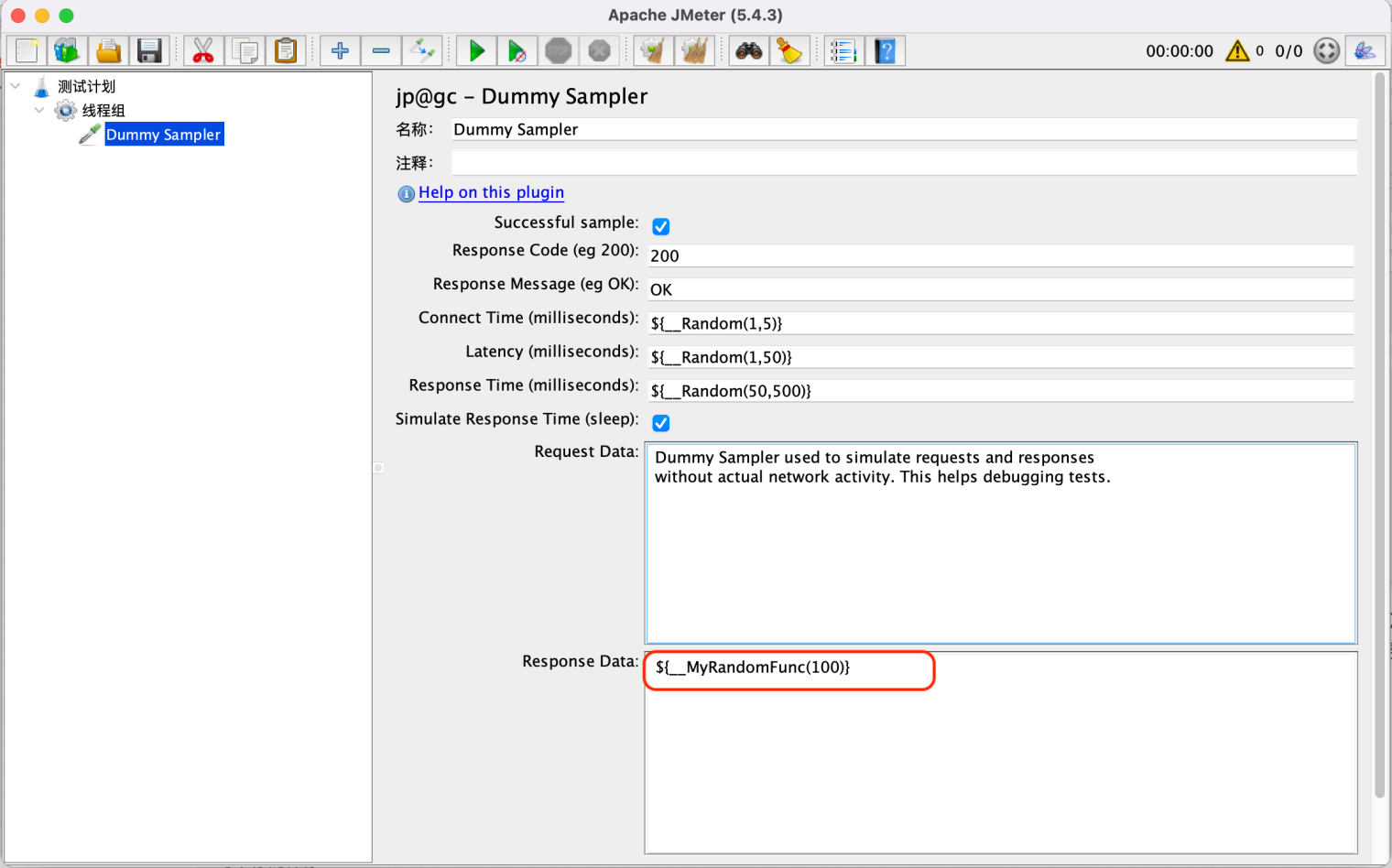Expand all tree nodes with plus icon
This screenshot has height=868, width=1392.
coord(340,50)
